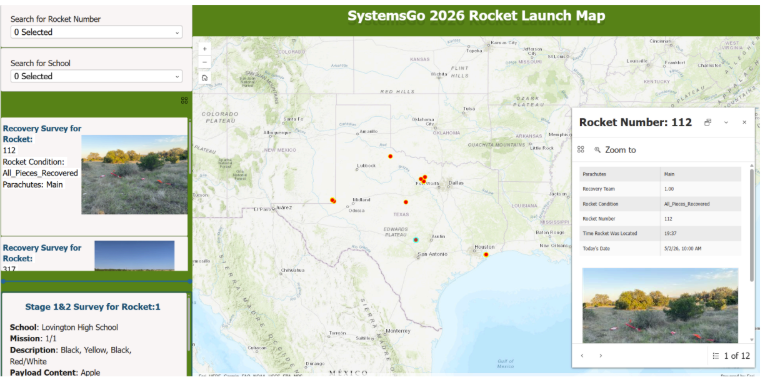Select the marker above the Texas map label
Viewport: 761px width, 380px height.
point(406,202)
